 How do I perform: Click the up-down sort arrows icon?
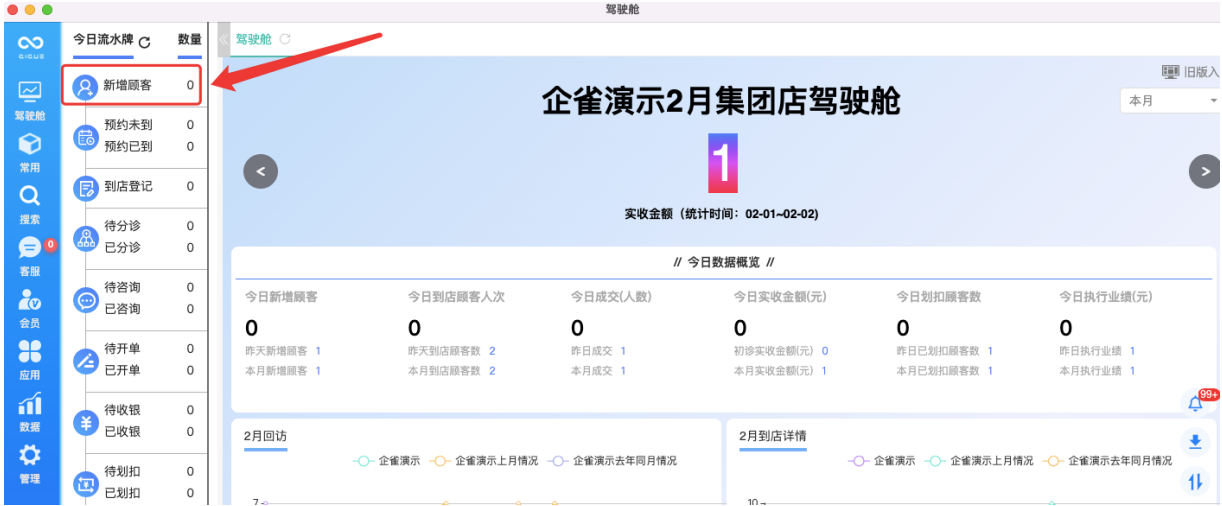pos(1195,481)
